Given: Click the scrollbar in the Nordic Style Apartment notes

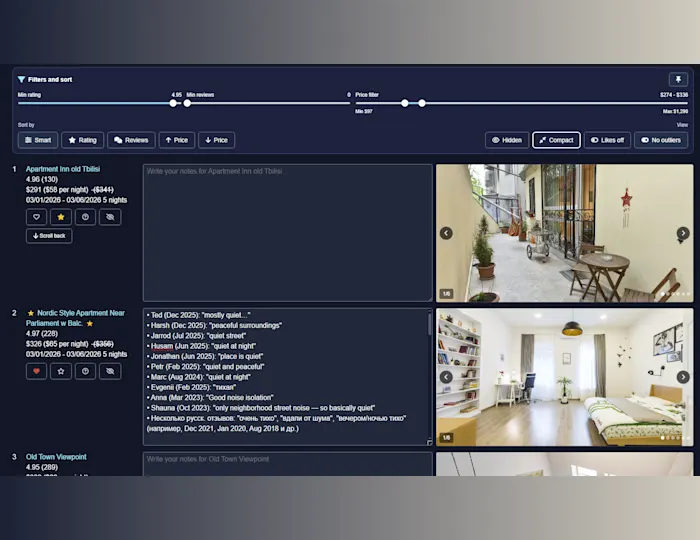Looking at the screenshot, I should click(429, 324).
